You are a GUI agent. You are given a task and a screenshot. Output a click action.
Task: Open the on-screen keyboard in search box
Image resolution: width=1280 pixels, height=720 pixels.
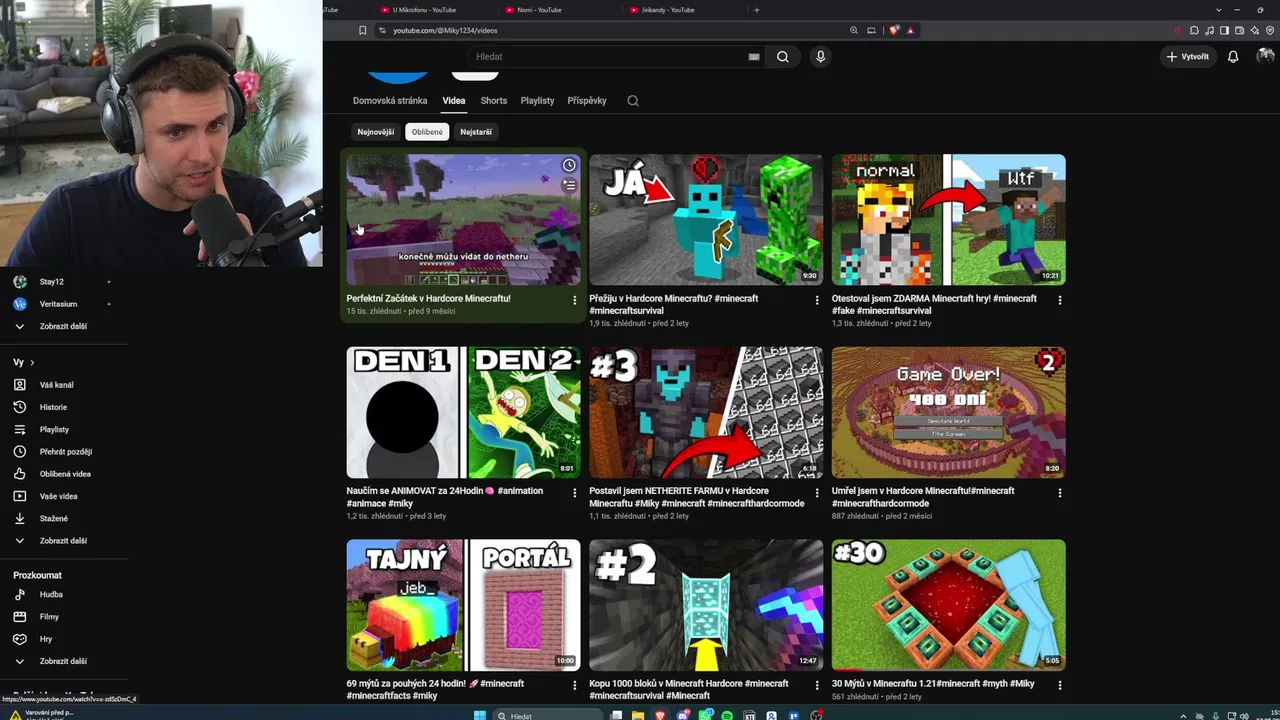(x=754, y=57)
